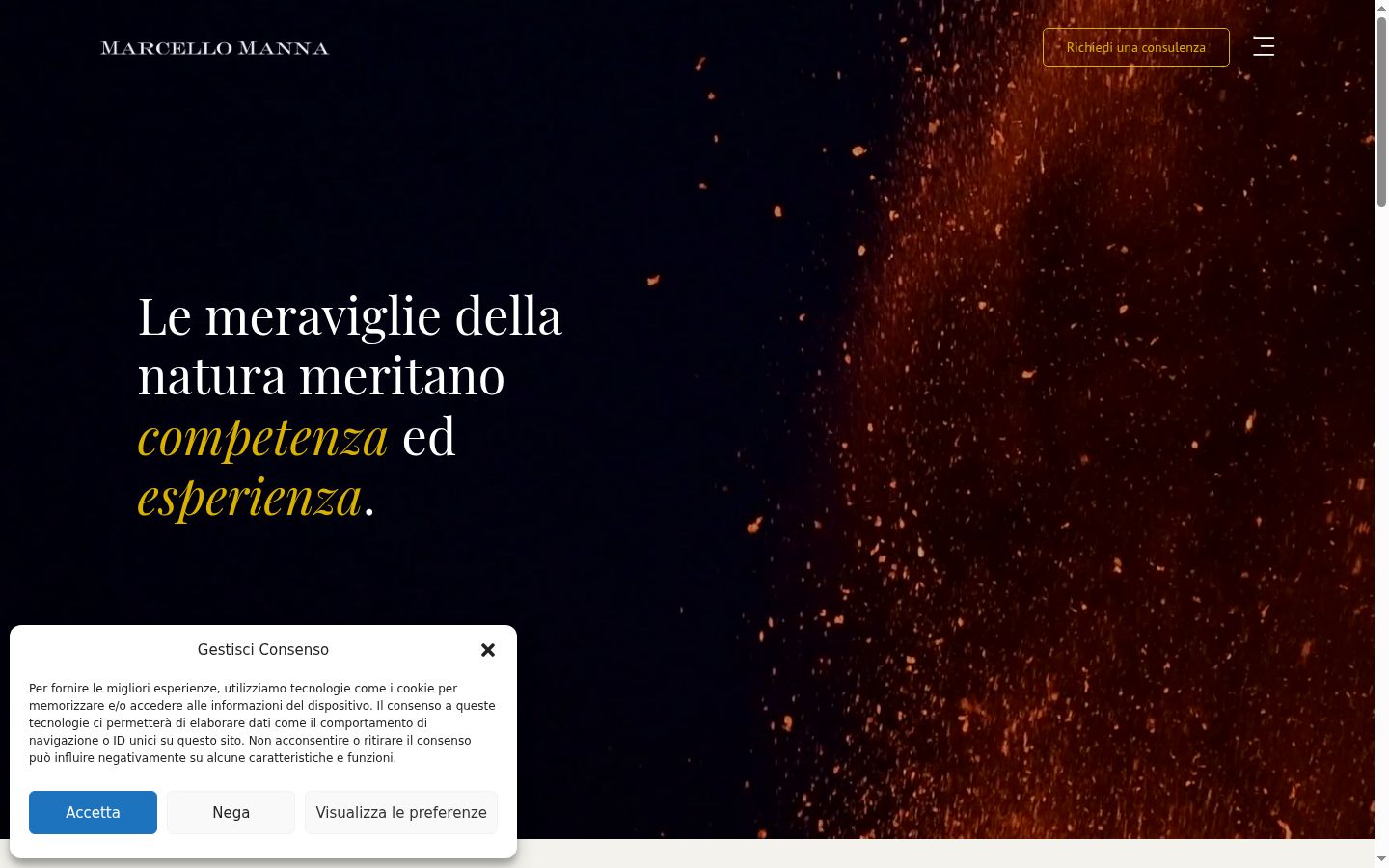1389x868 pixels.
Task: Click the golden word 'esperienza'
Action: [x=250, y=497]
